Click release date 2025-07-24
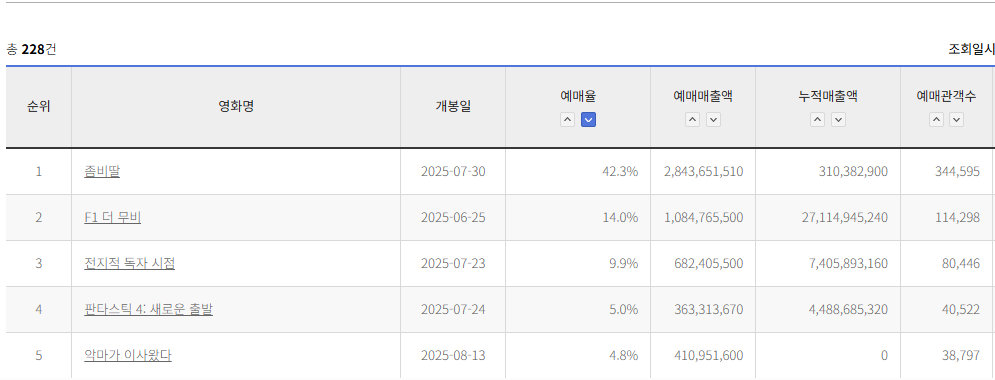Screen dimensions: 995x380 click(x=453, y=310)
